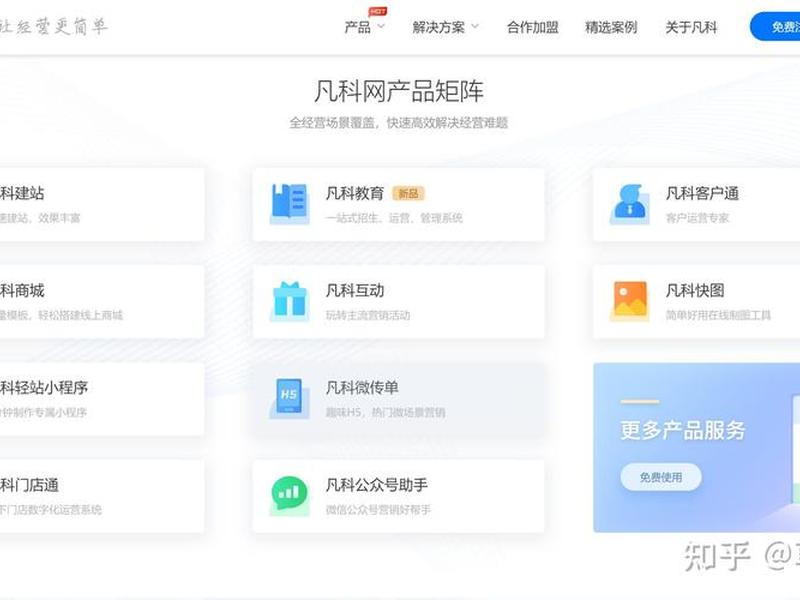Expand the 解决方案 dropdown chevron

coord(475,27)
